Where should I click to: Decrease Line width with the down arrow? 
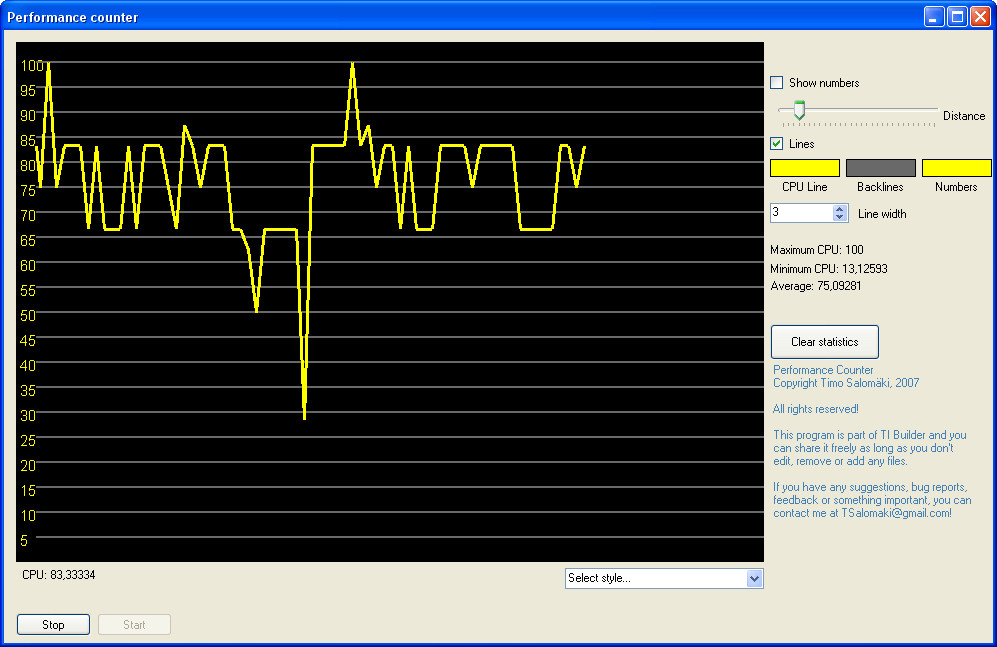coord(840,217)
